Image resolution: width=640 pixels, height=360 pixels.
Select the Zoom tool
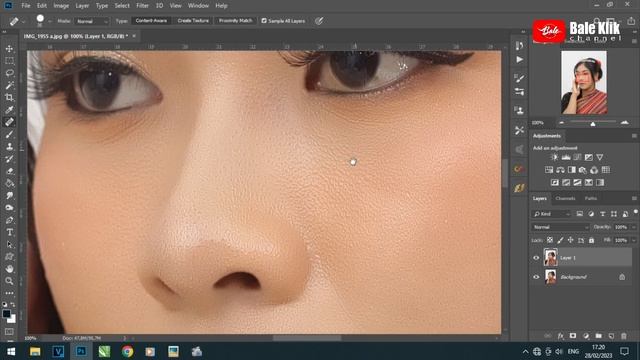9,281
